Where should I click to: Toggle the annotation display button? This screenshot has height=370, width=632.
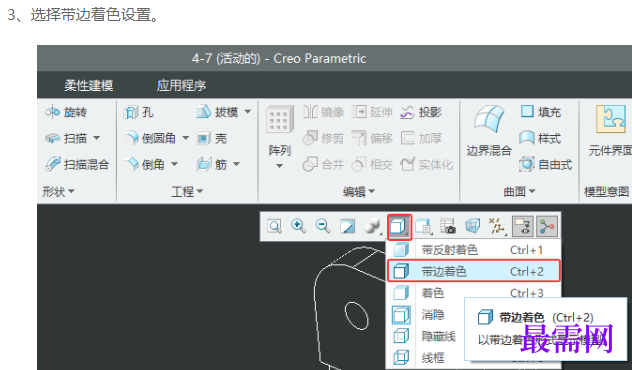coord(524,226)
